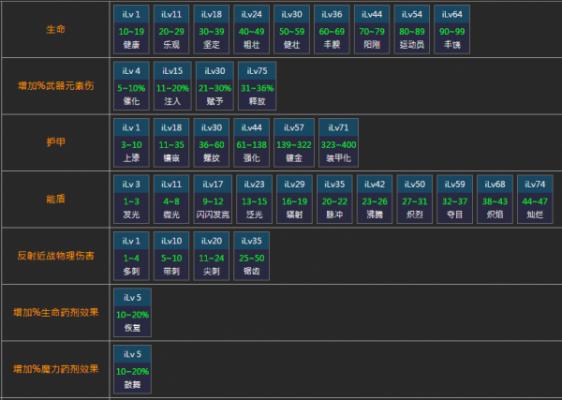Click the 护甲 row label
Viewport: 562px width, 400px height.
tap(56, 142)
